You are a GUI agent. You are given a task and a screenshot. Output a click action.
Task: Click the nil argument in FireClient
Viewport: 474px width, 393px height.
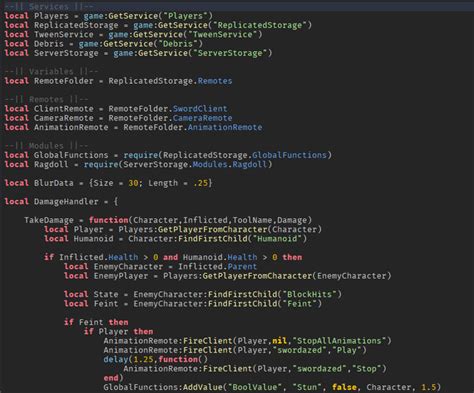(279, 341)
